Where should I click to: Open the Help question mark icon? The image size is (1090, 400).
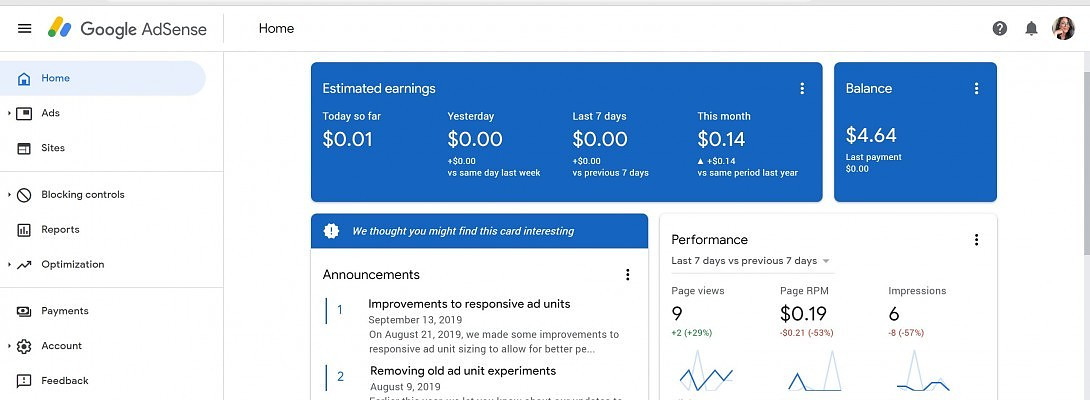(999, 28)
